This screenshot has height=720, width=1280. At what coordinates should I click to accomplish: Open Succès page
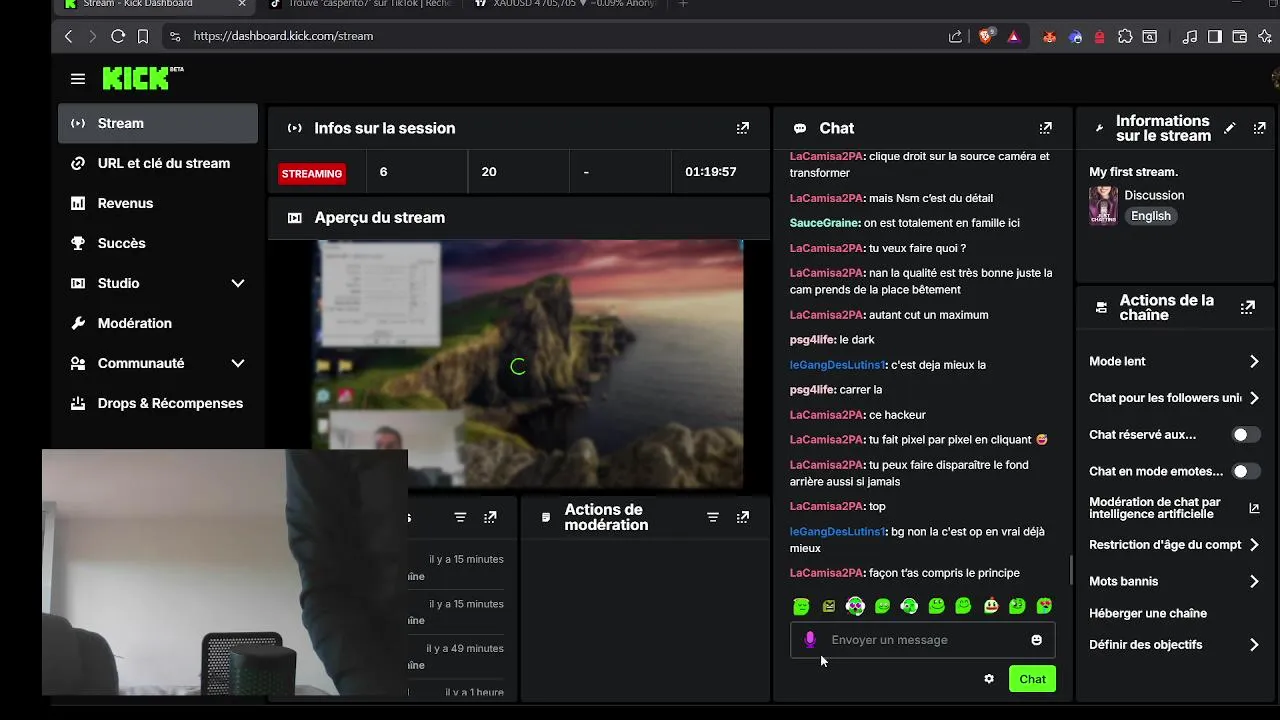[157, 243]
